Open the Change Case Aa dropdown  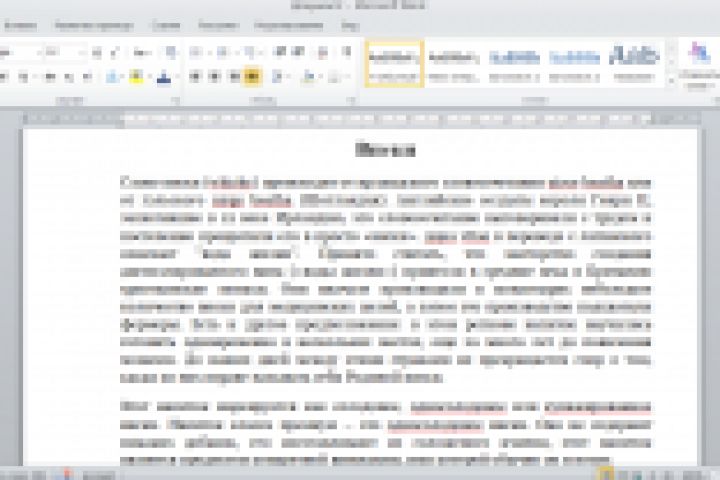141,53
